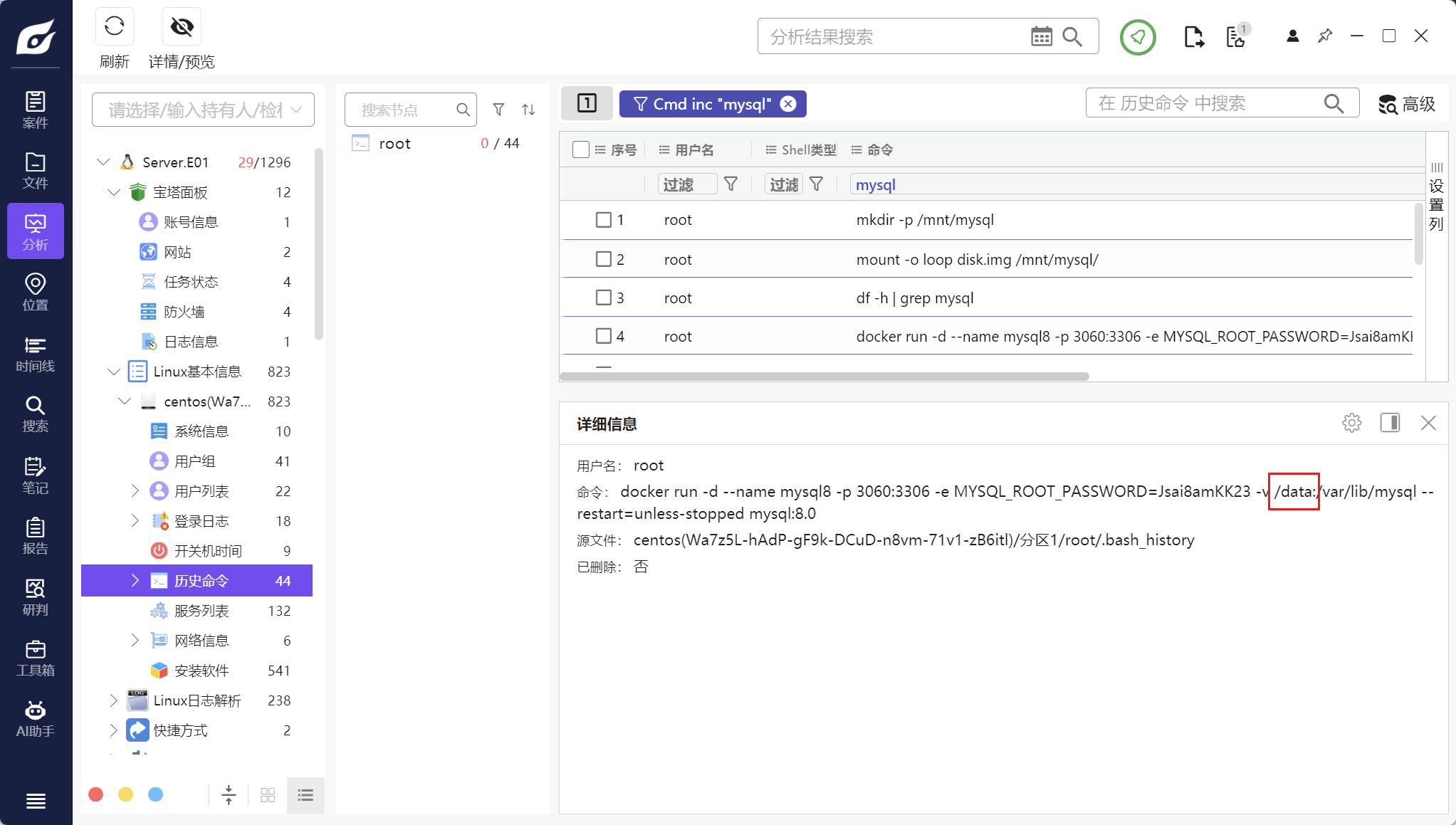Screen dimensions: 1456x825
Task: Click the calendar icon in search box
Action: [1041, 36]
